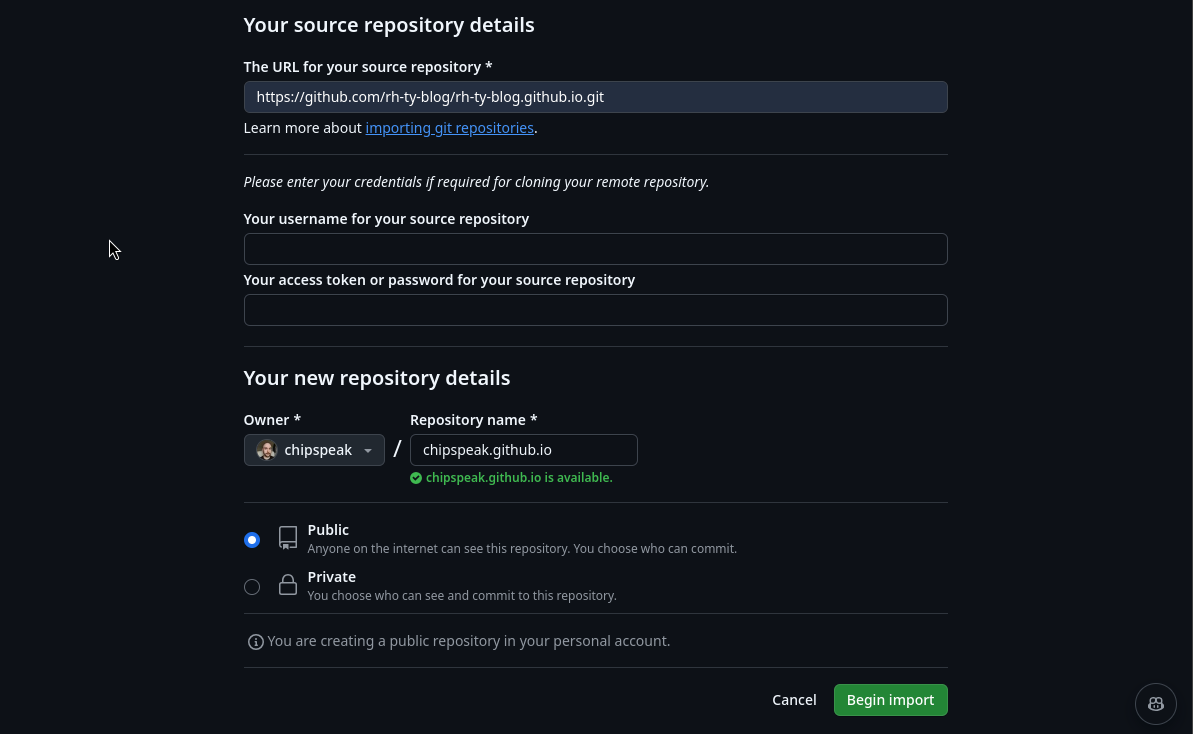1193x734 pixels.
Task: Select the Private repository radio button
Action: pyautogui.click(x=251, y=587)
